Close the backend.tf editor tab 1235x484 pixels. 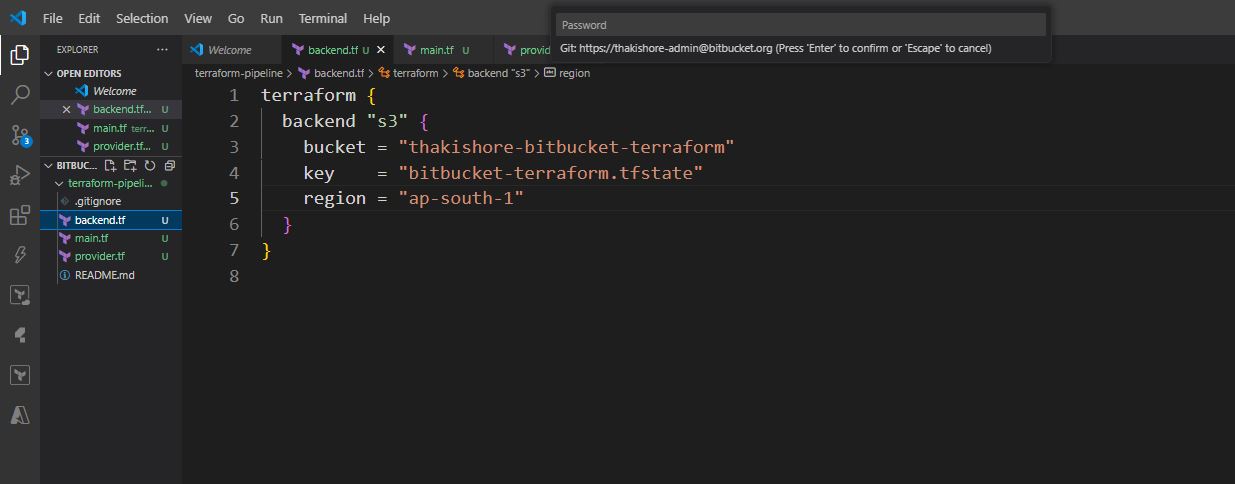380,49
